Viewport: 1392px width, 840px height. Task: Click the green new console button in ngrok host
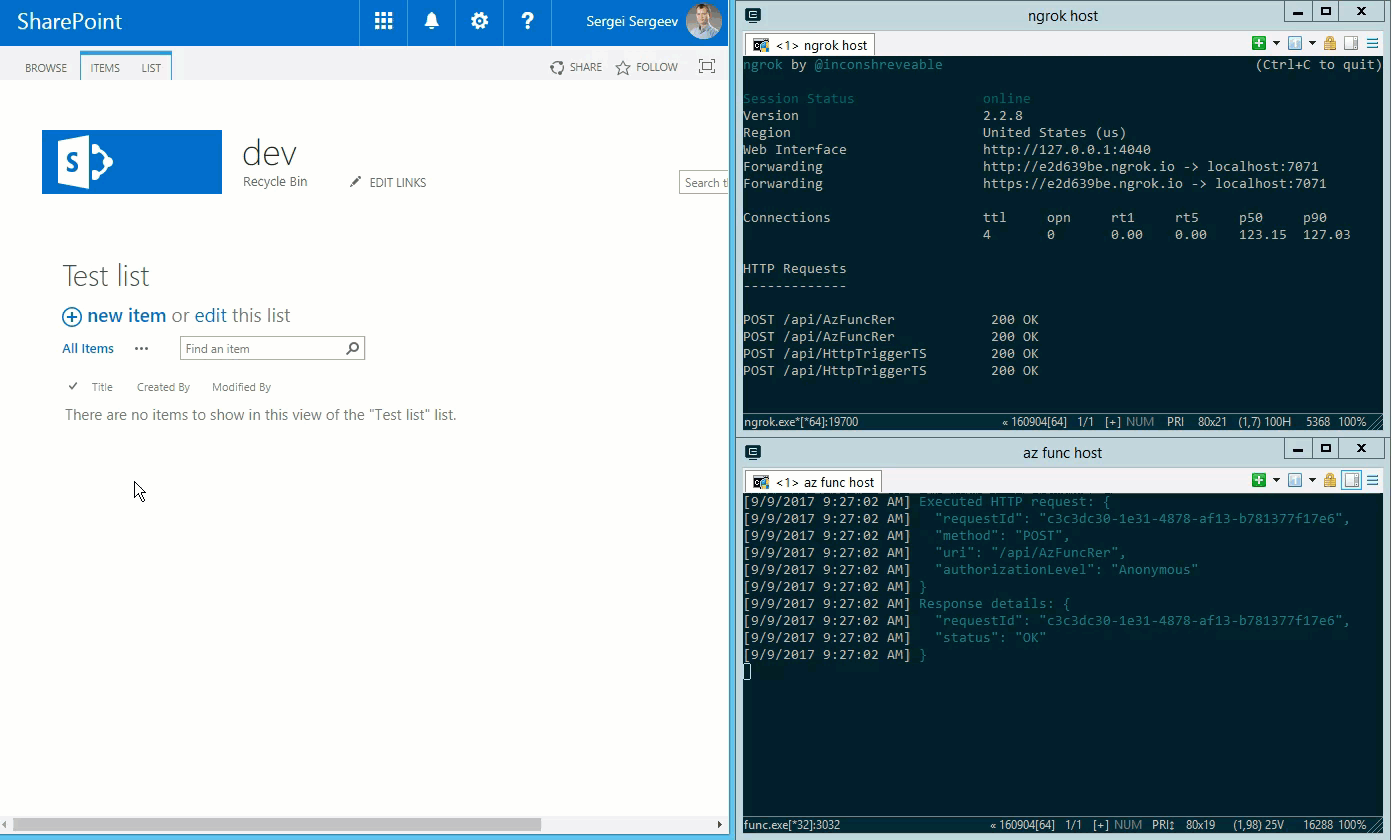tap(1258, 43)
